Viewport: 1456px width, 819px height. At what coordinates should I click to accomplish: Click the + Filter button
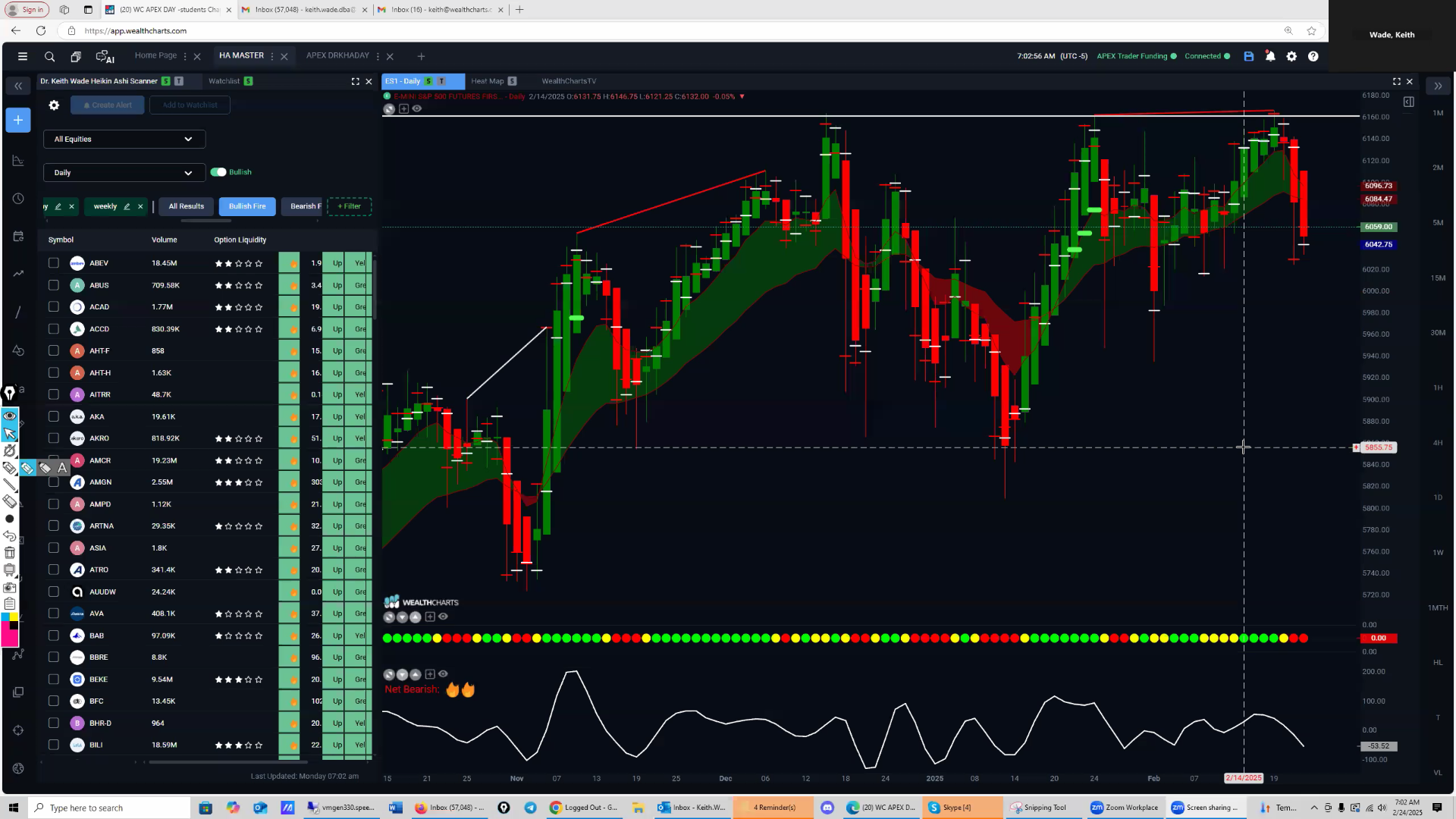click(349, 206)
